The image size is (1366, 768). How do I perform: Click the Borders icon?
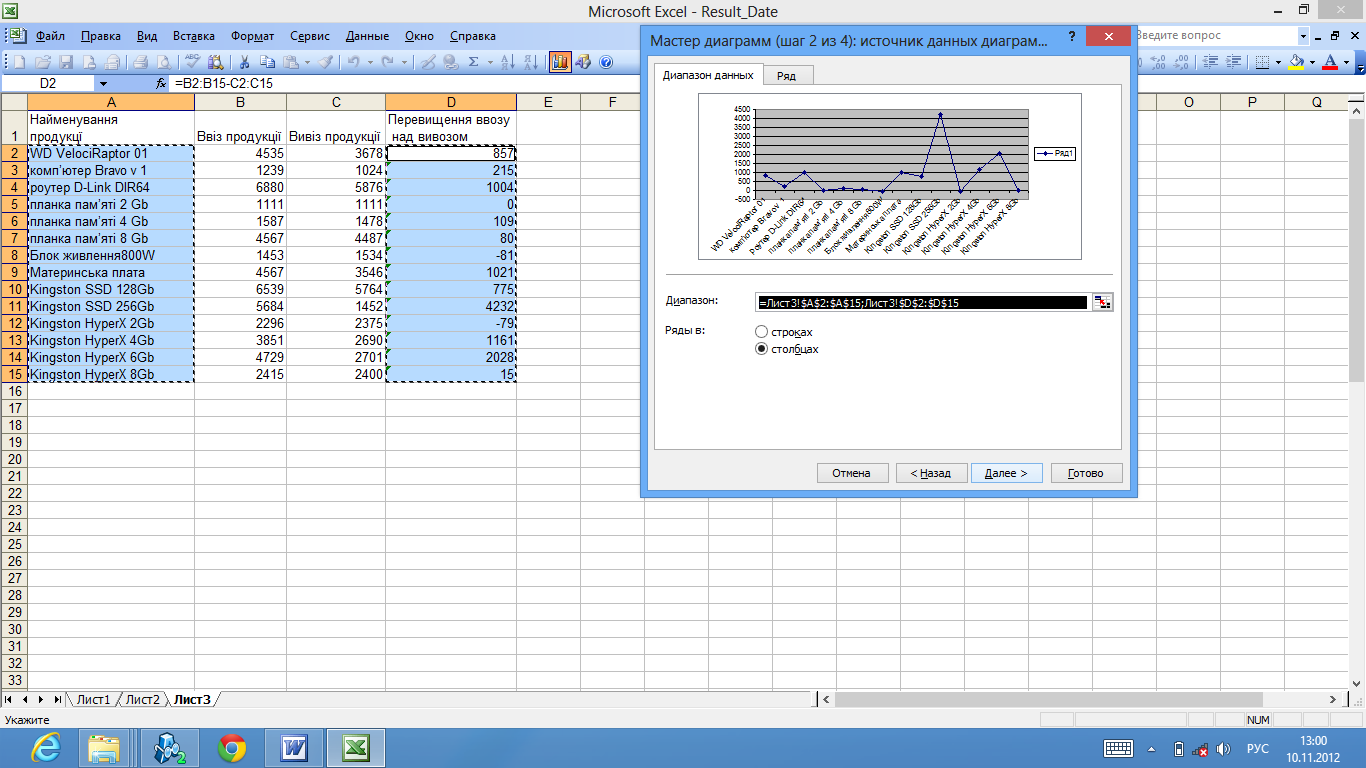click(x=1262, y=62)
